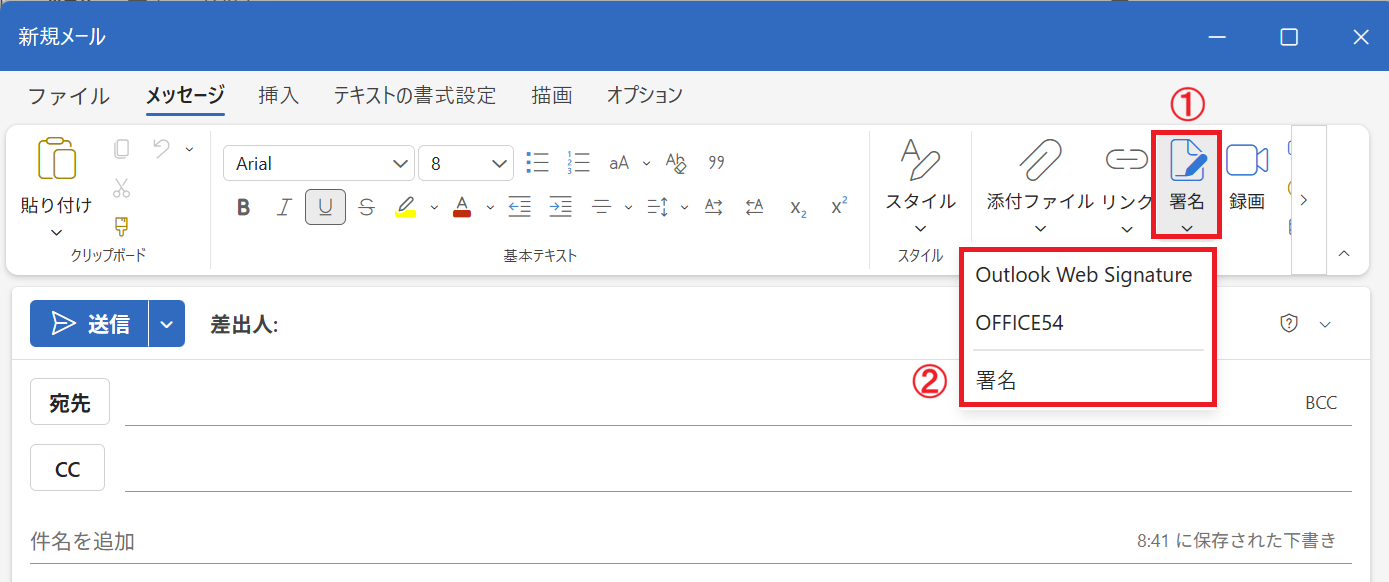
Task: Click the CC button
Action: (67, 467)
